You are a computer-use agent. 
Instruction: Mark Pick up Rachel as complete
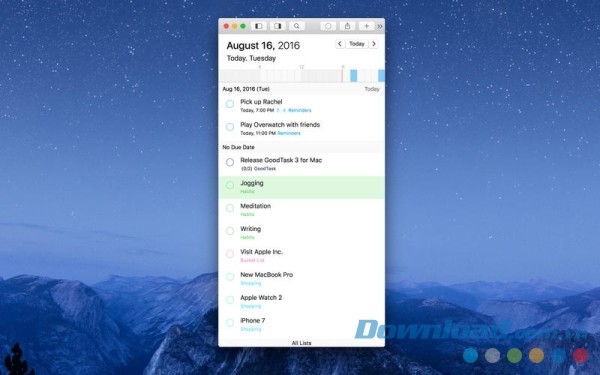[x=230, y=104]
